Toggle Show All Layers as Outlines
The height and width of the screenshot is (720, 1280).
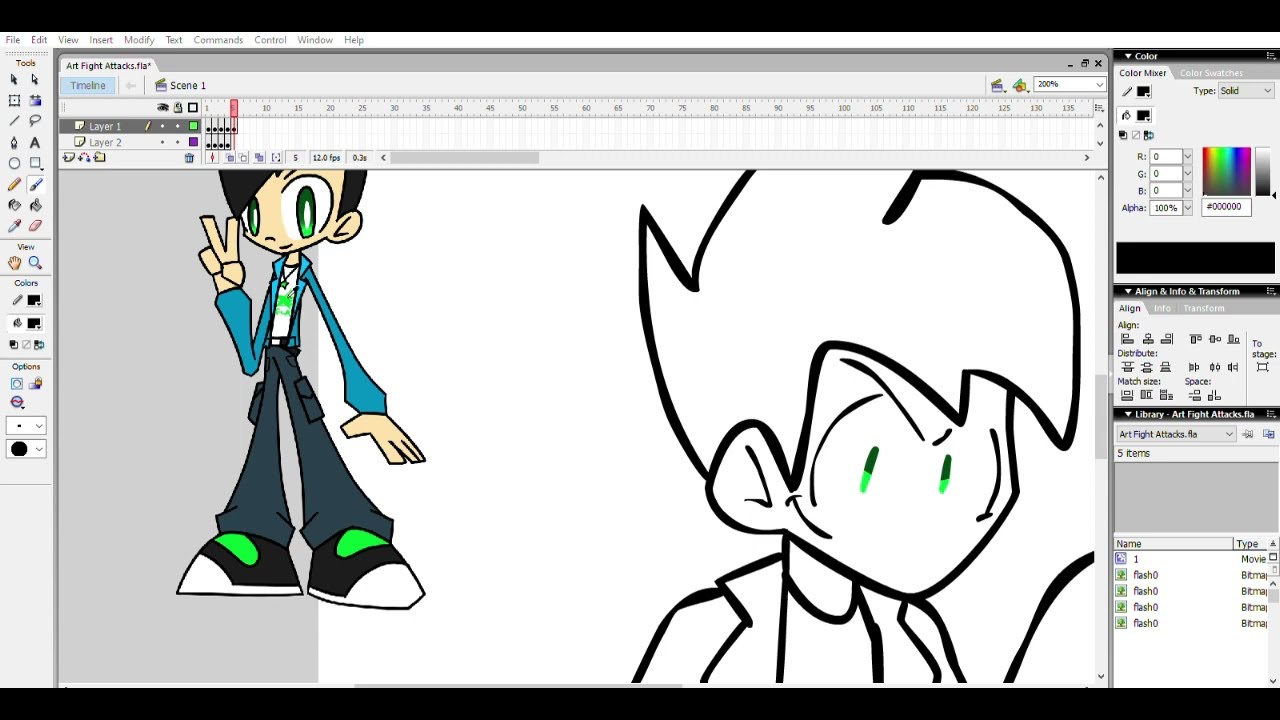(x=193, y=108)
